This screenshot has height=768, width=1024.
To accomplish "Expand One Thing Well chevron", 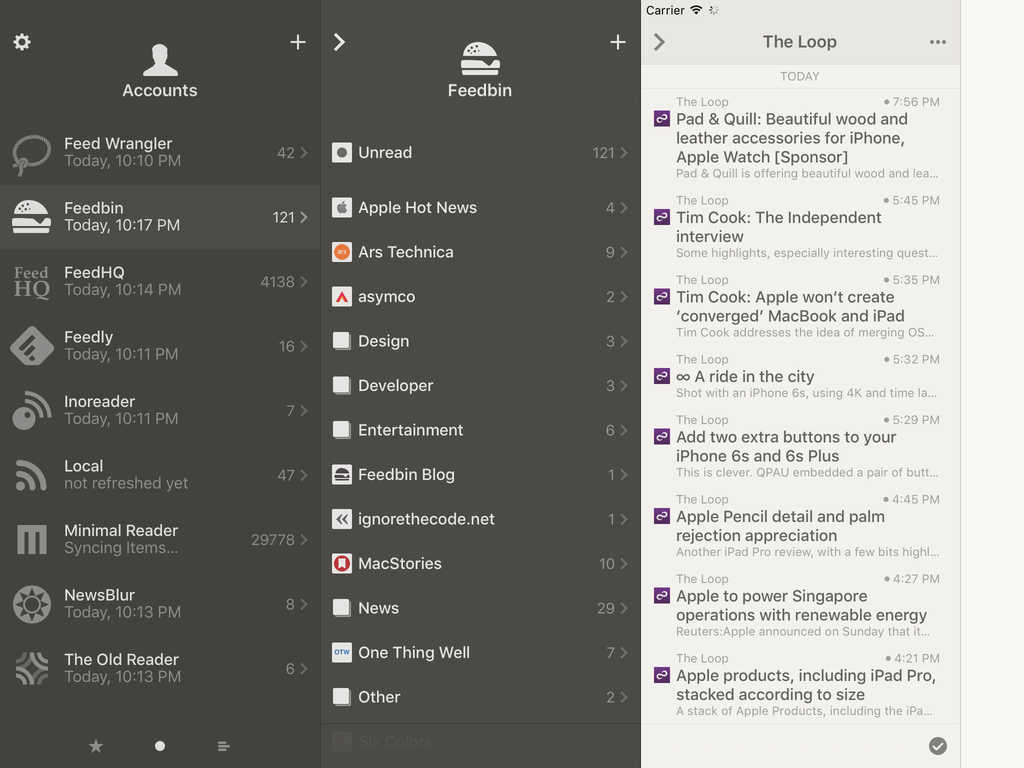I will click(624, 652).
